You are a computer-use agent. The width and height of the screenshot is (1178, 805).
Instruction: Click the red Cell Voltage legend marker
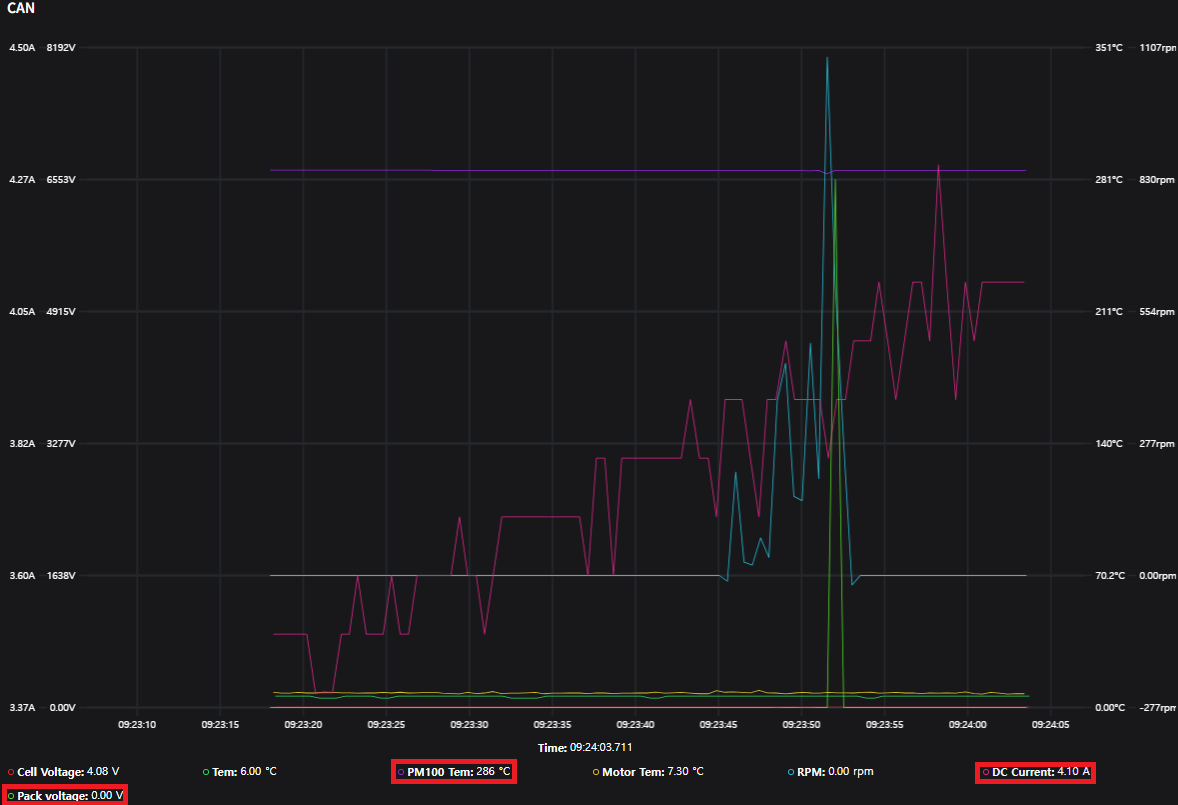point(11,773)
